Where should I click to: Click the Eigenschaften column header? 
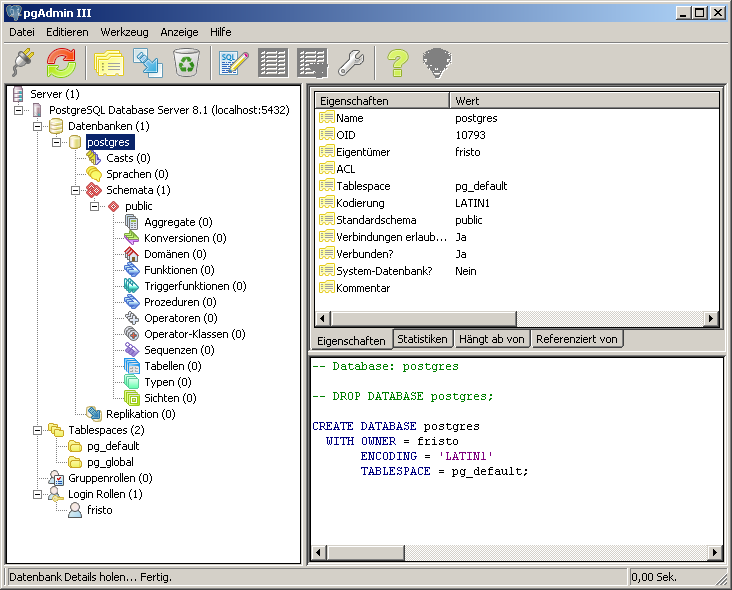tap(382, 100)
